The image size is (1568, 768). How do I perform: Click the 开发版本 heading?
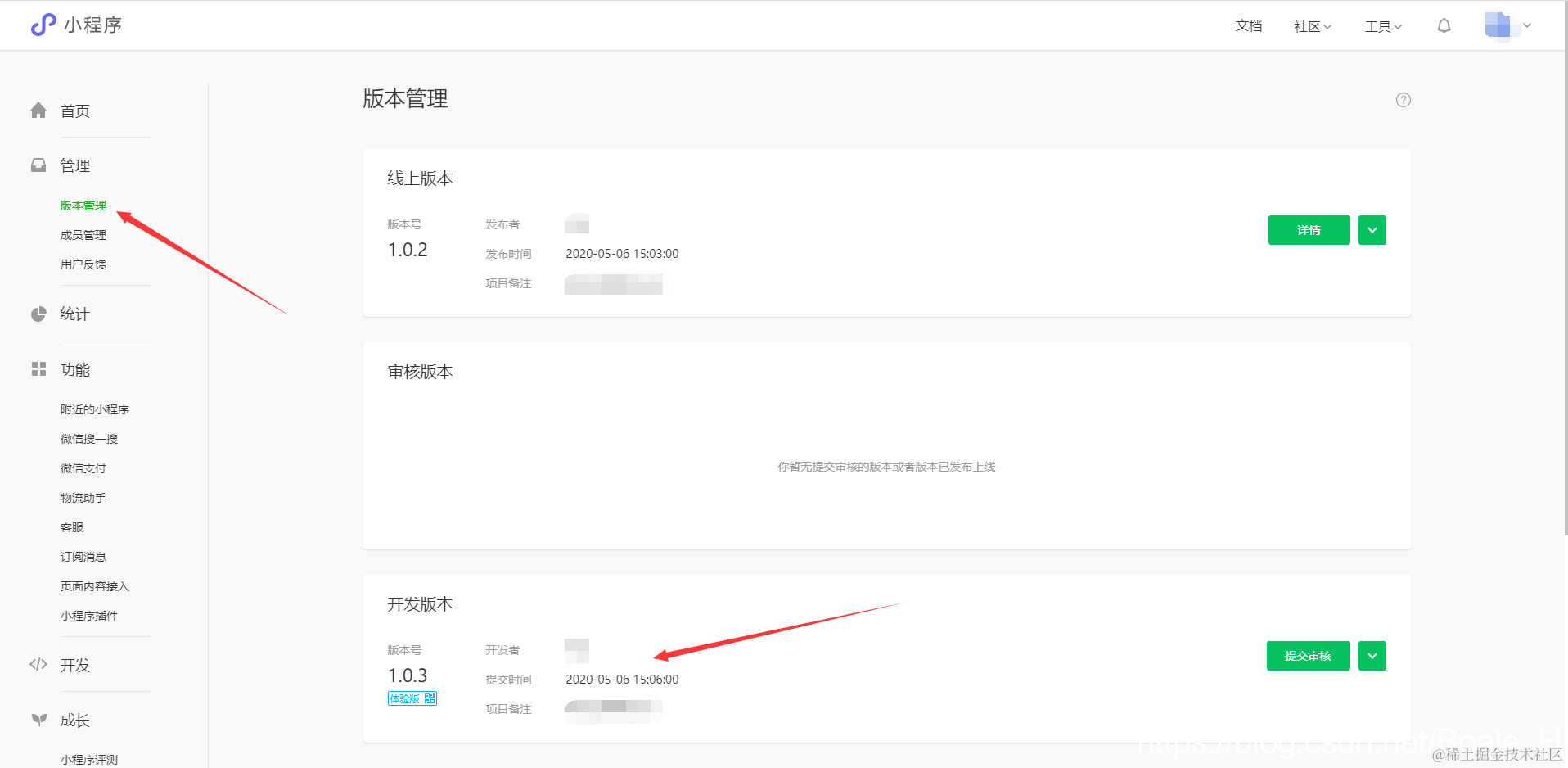click(x=420, y=604)
